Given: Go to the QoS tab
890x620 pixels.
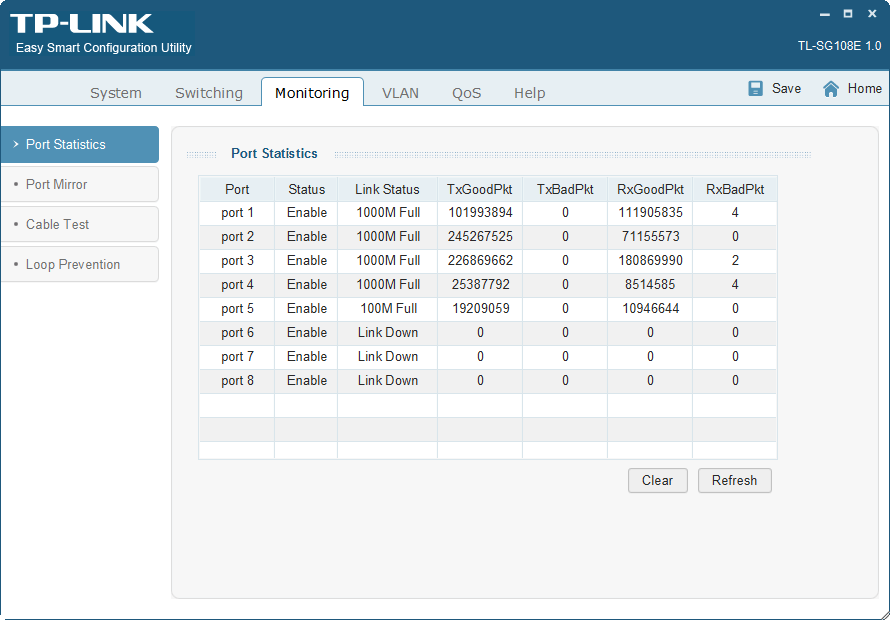Looking at the screenshot, I should (467, 93).
